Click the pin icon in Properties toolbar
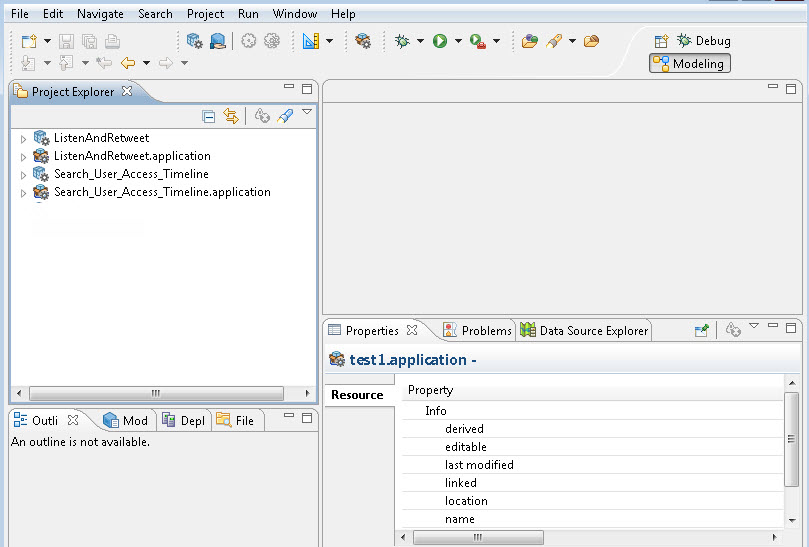The image size is (809, 547). pos(702,330)
